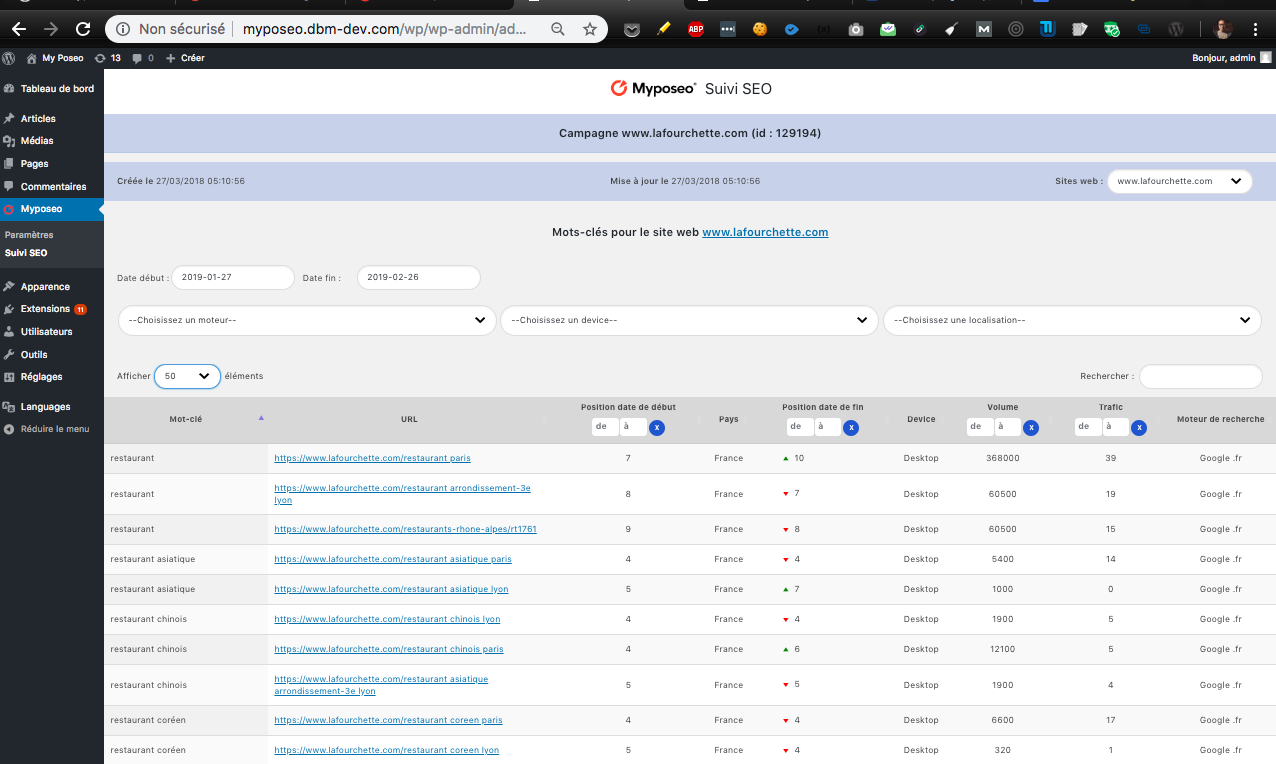Image resolution: width=1276 pixels, height=764 pixels.
Task: Open Chrome three-dot menu
Action: pos(1256,29)
